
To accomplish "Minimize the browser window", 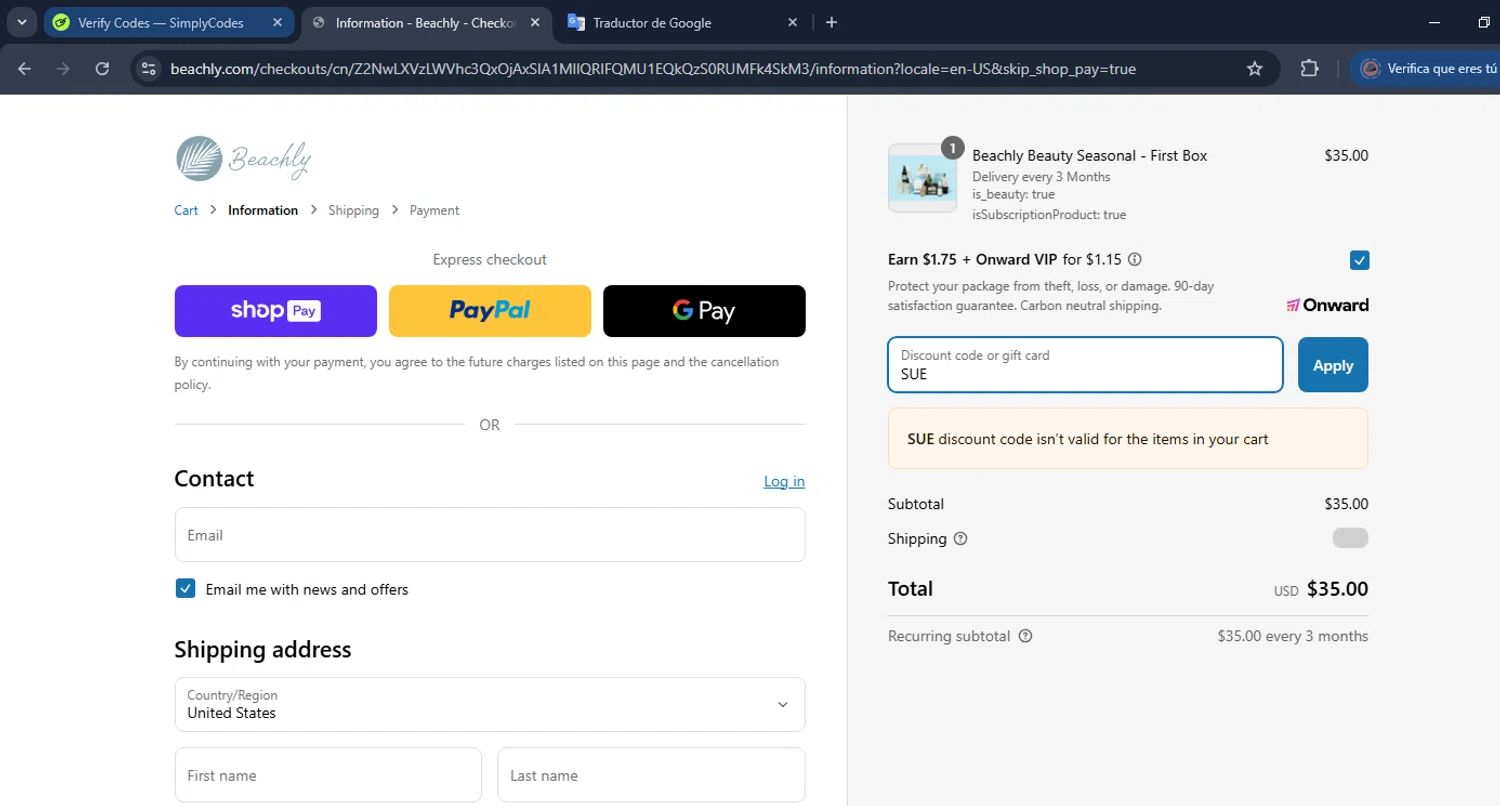I will [x=1436, y=22].
